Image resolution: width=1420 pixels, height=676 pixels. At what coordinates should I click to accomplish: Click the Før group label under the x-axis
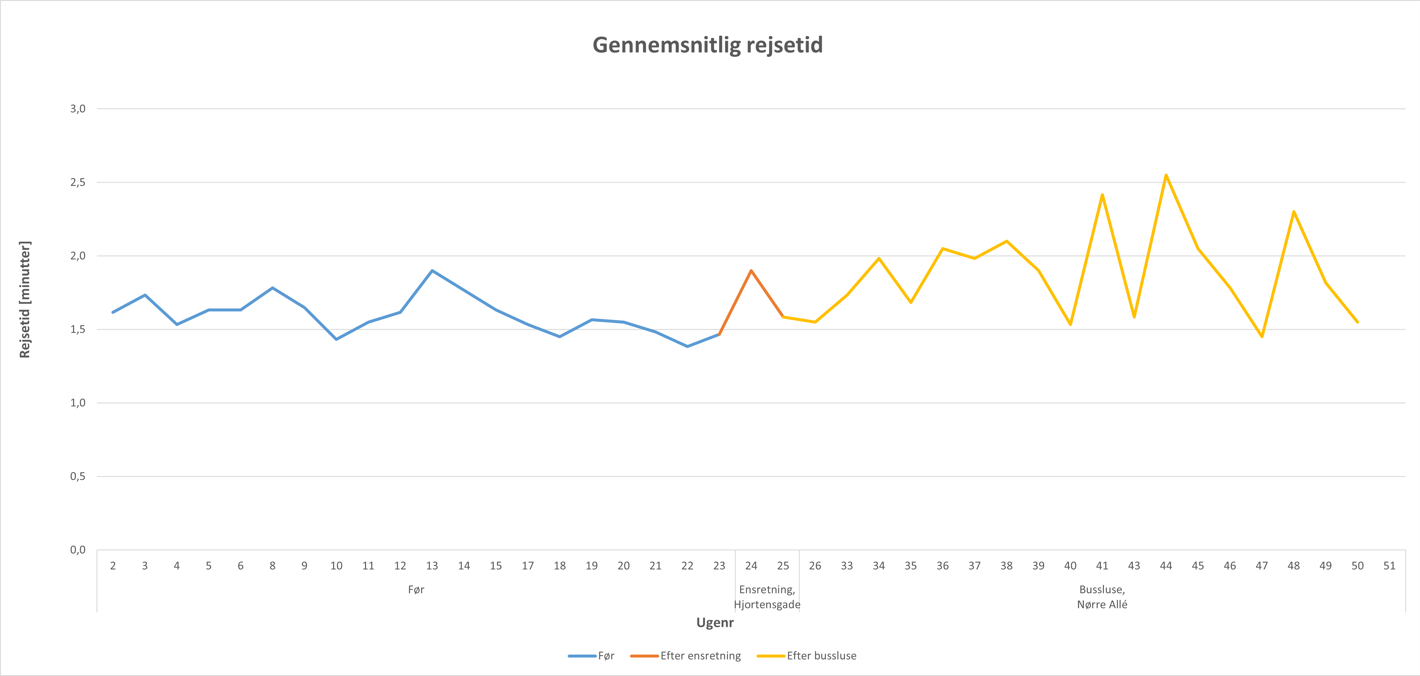pyautogui.click(x=416, y=590)
